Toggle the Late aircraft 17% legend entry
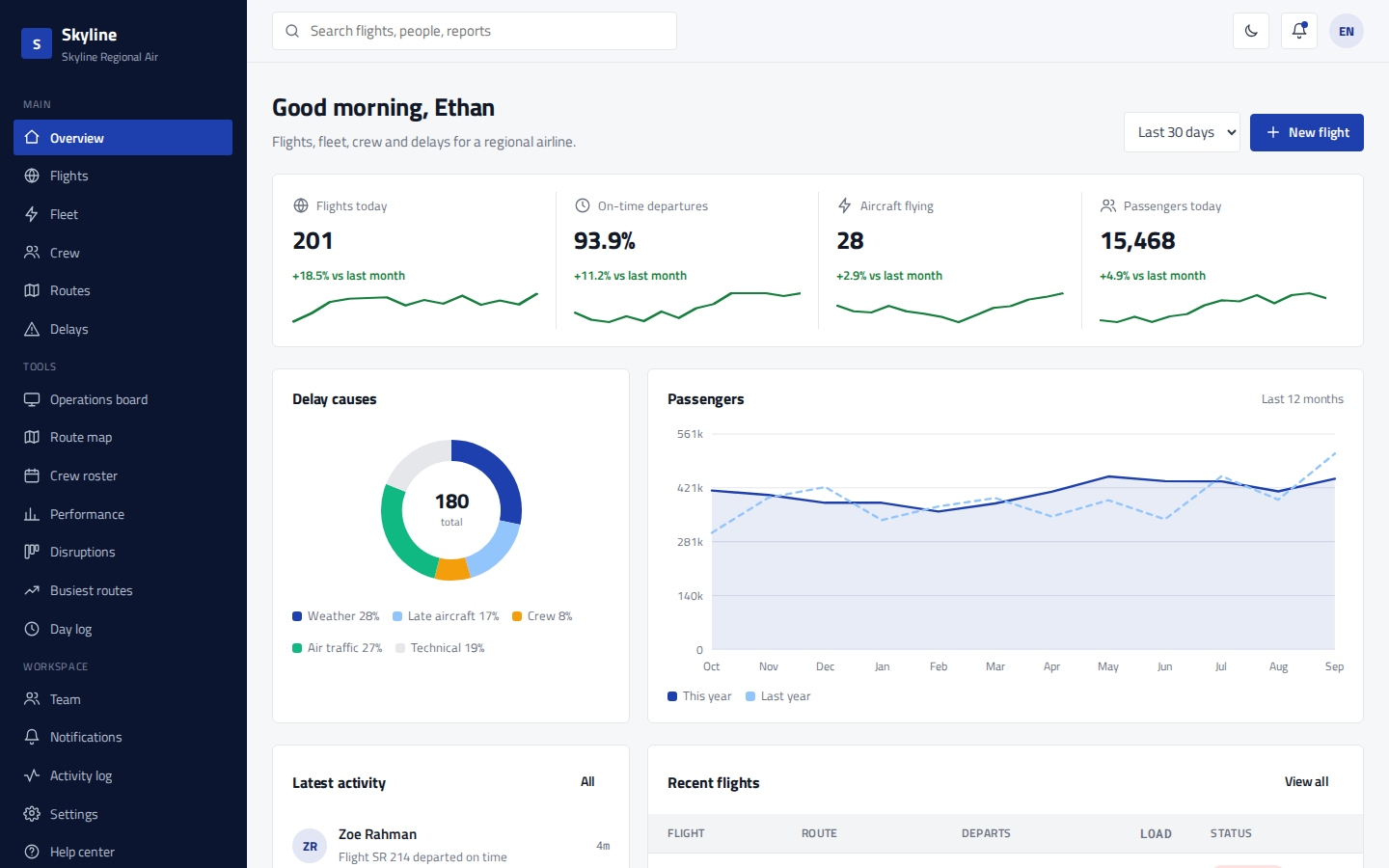1389x868 pixels. [446, 616]
